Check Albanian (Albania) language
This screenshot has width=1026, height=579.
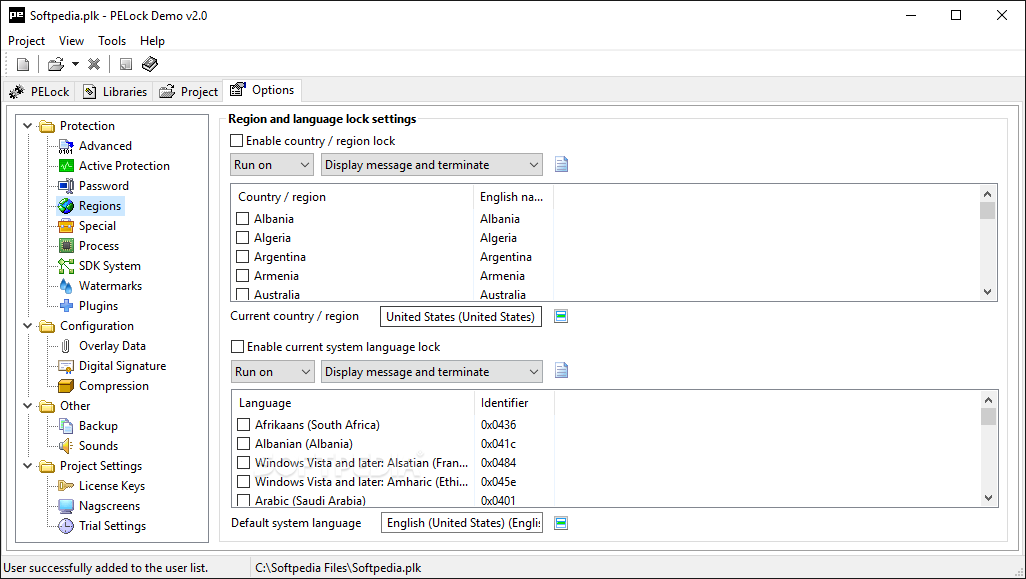pos(243,444)
